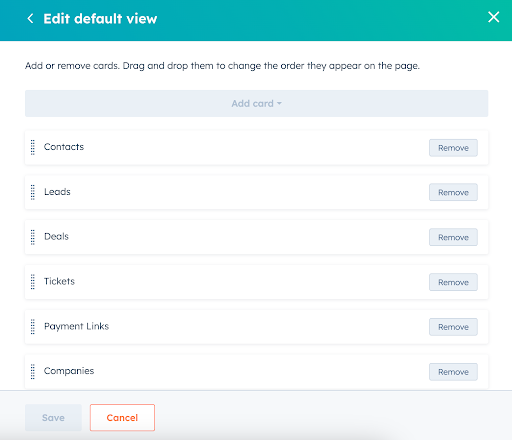Select the Tickets card label

pyautogui.click(x=59, y=281)
